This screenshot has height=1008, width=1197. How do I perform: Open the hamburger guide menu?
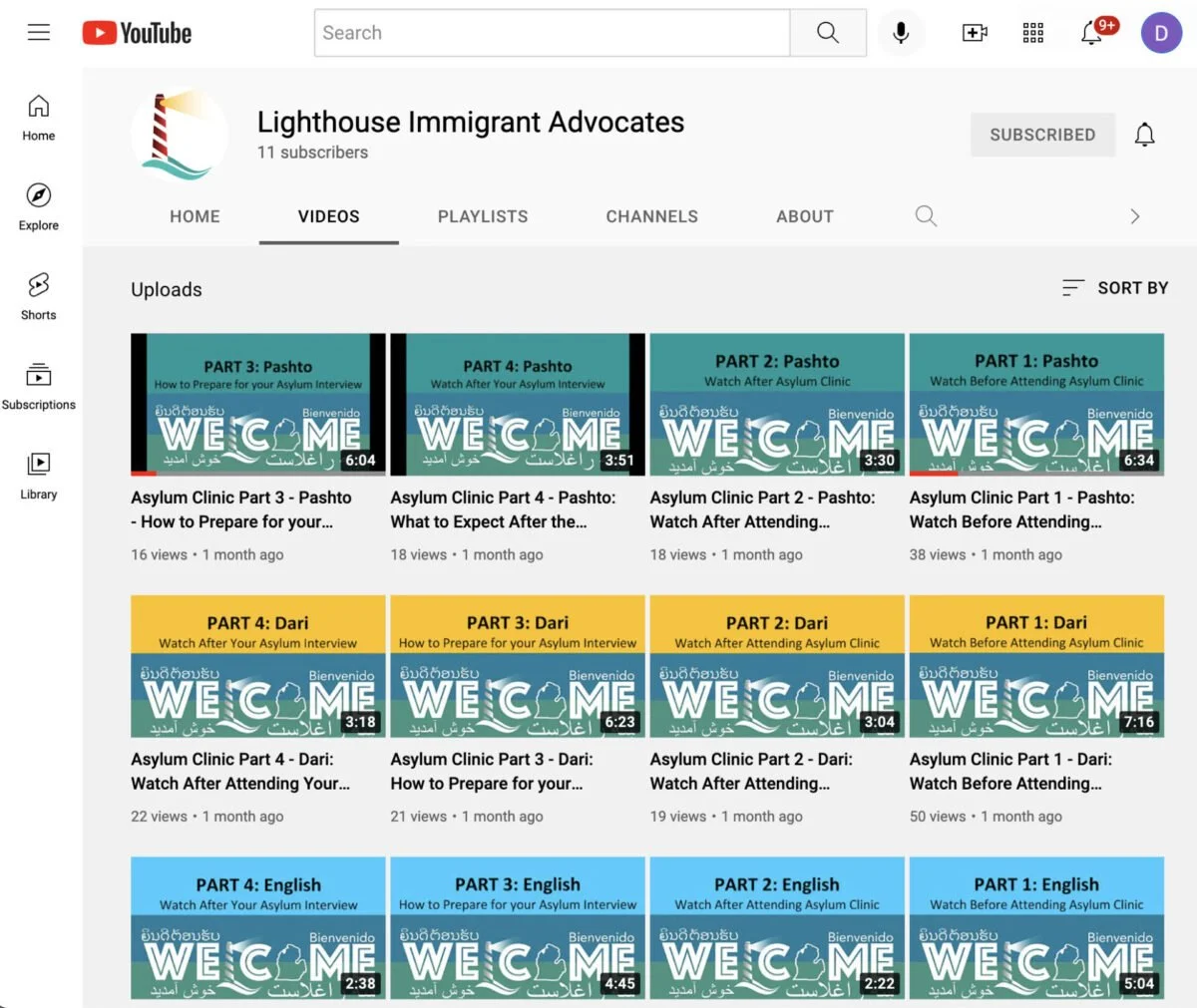pyautogui.click(x=39, y=33)
